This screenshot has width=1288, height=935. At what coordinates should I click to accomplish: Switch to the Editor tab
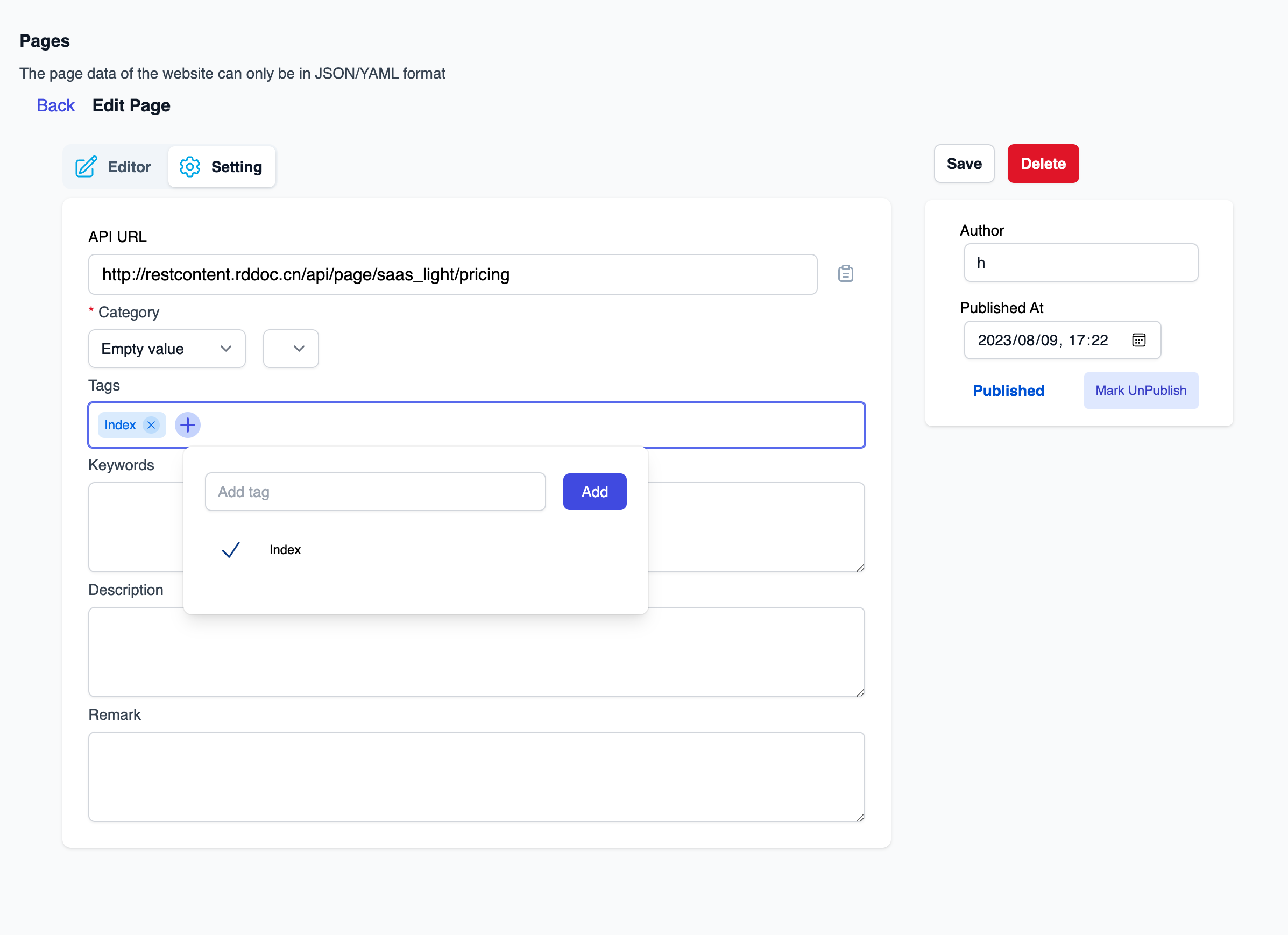point(129,167)
